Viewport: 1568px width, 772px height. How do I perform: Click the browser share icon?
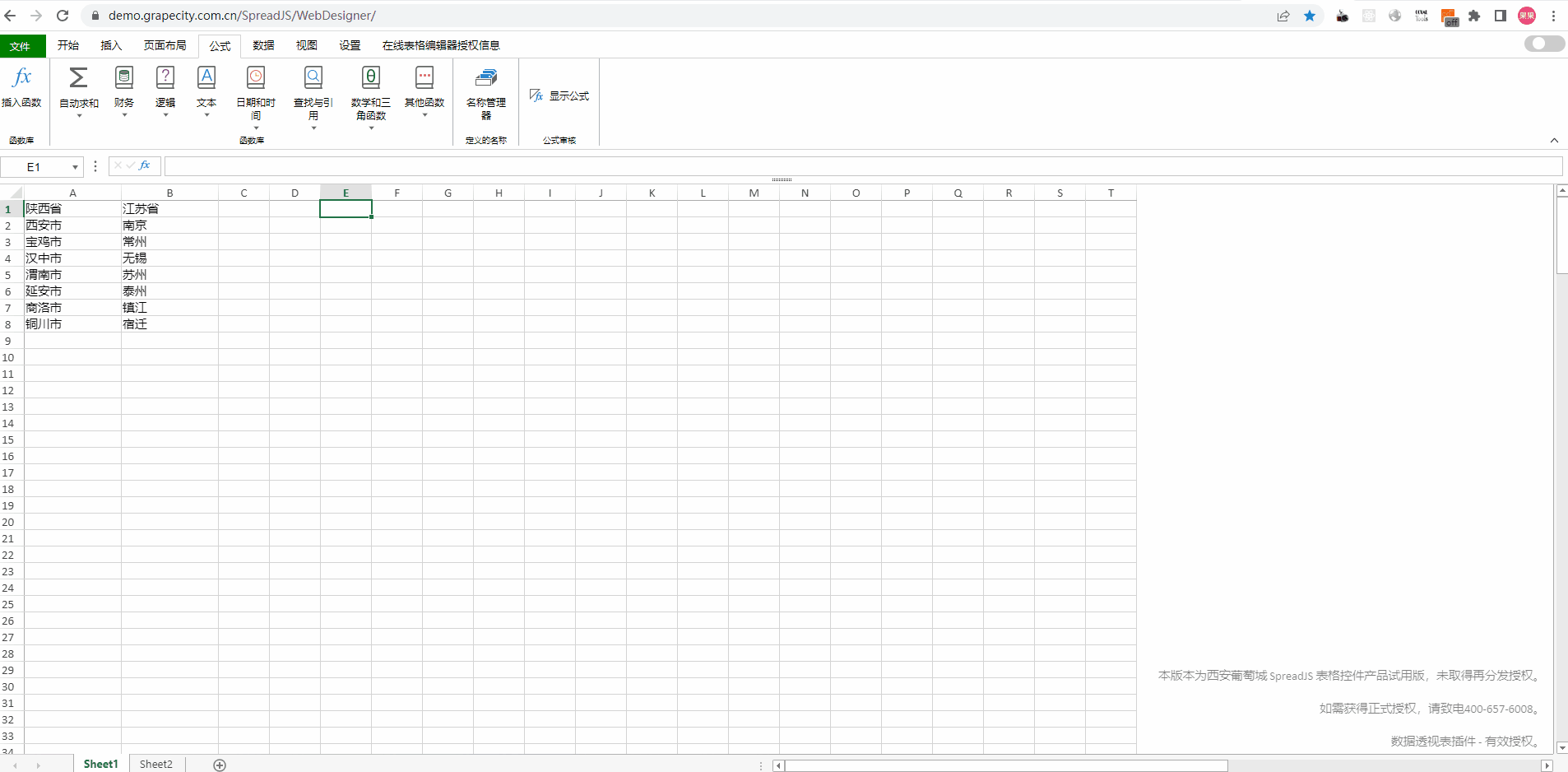pos(1283,16)
